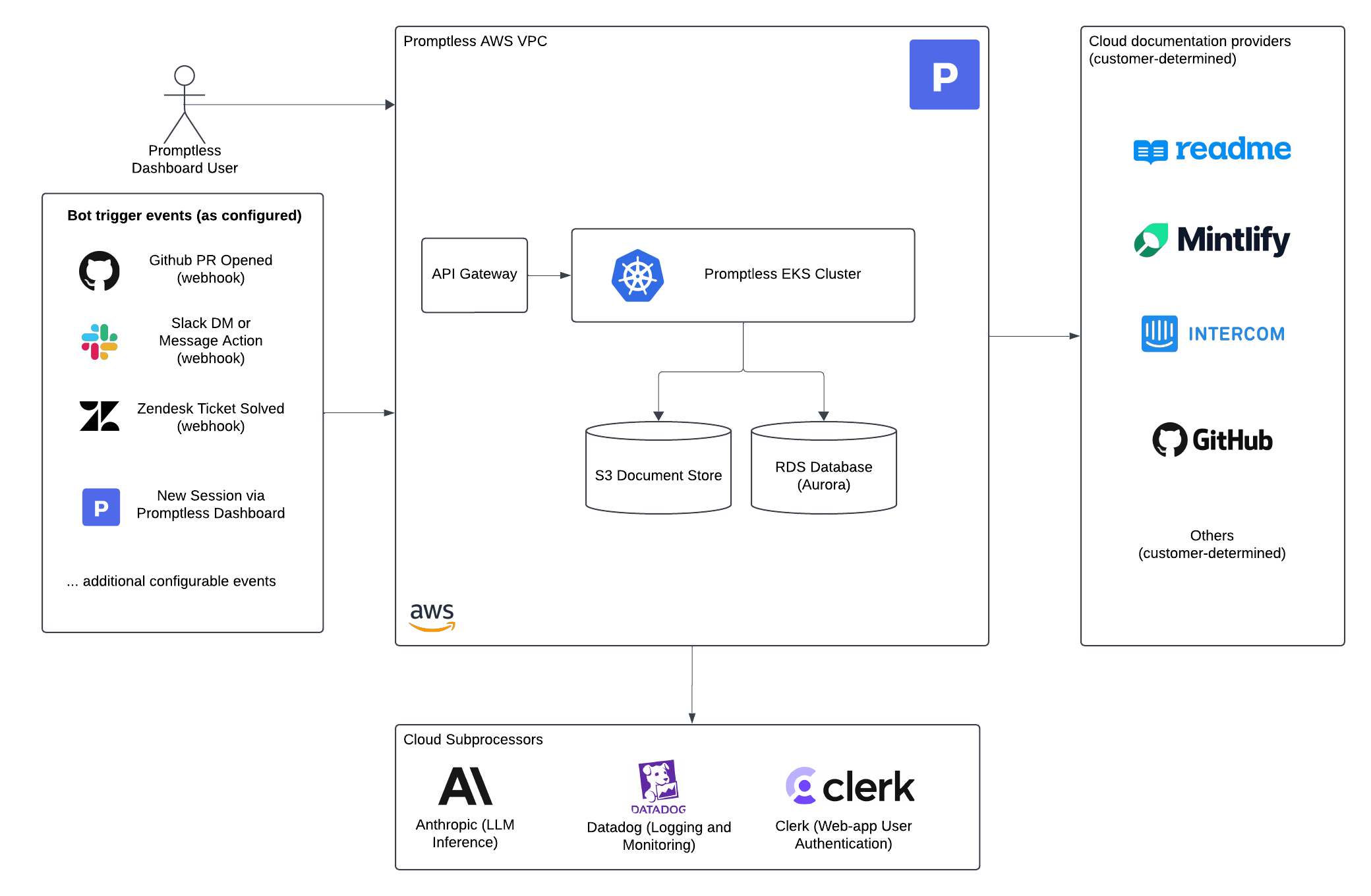Click the Zendesk Ticket Solved (webhook) text
This screenshot has height=896, width=1371.
pyautogui.click(x=211, y=417)
